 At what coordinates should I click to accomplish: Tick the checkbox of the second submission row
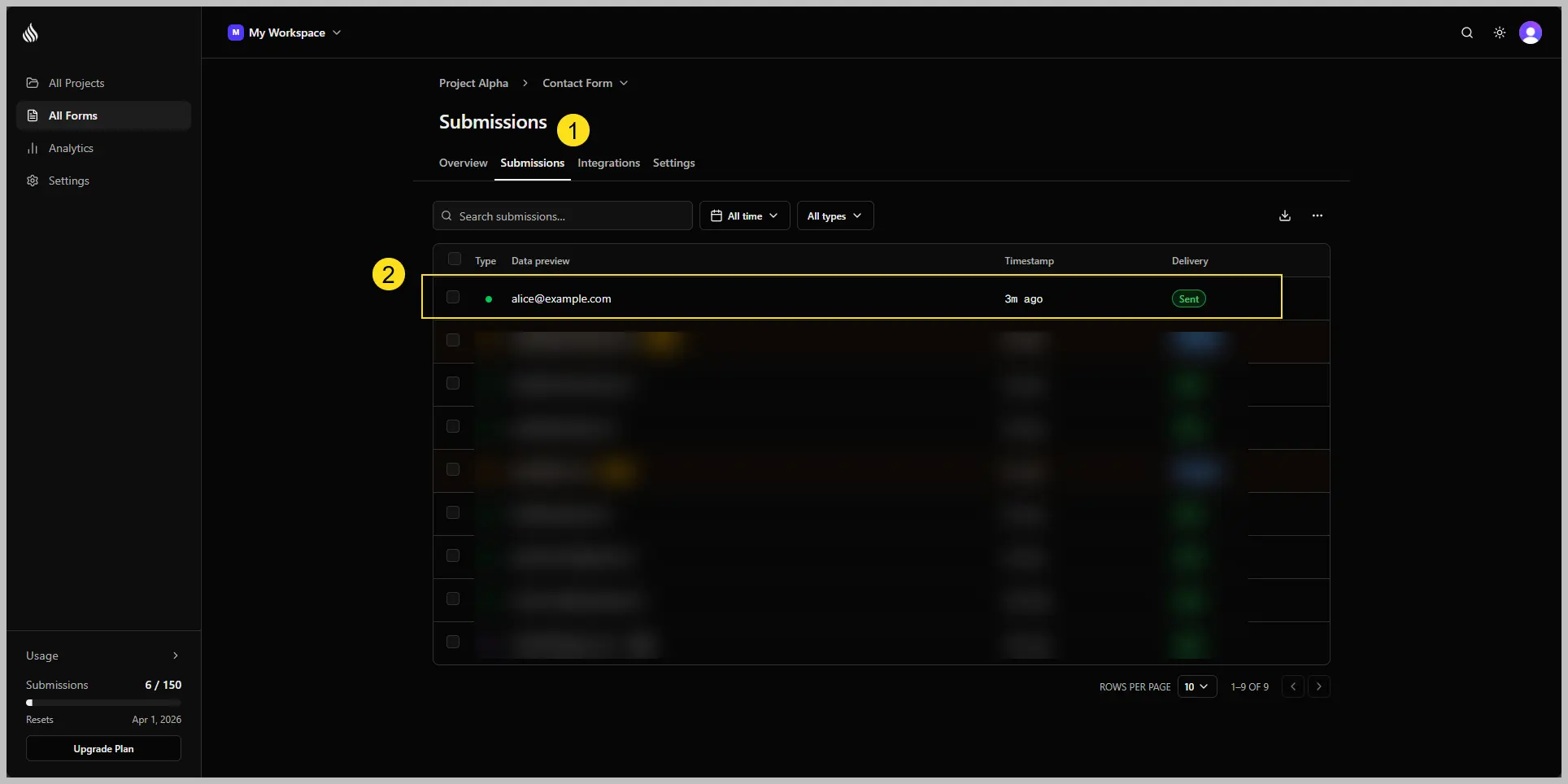coord(453,340)
